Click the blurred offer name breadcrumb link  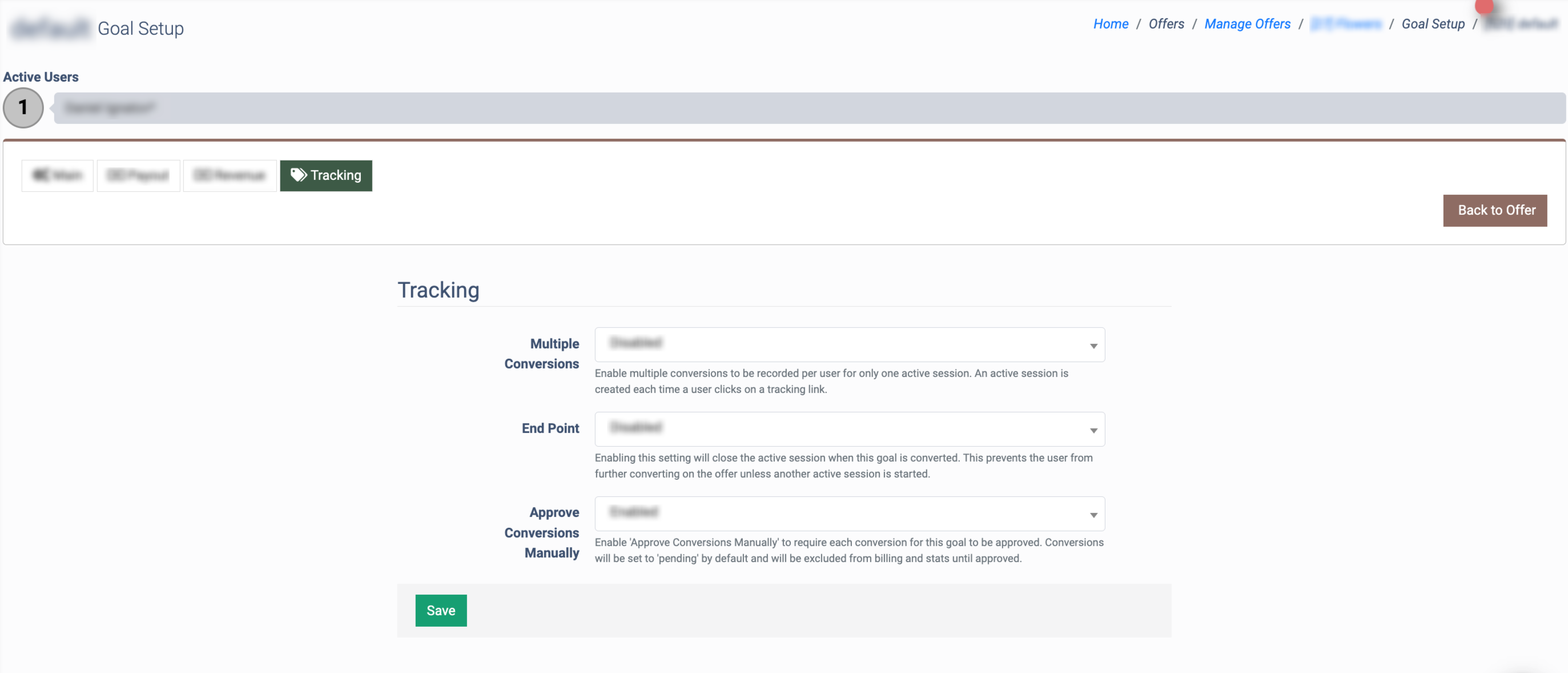(1346, 24)
